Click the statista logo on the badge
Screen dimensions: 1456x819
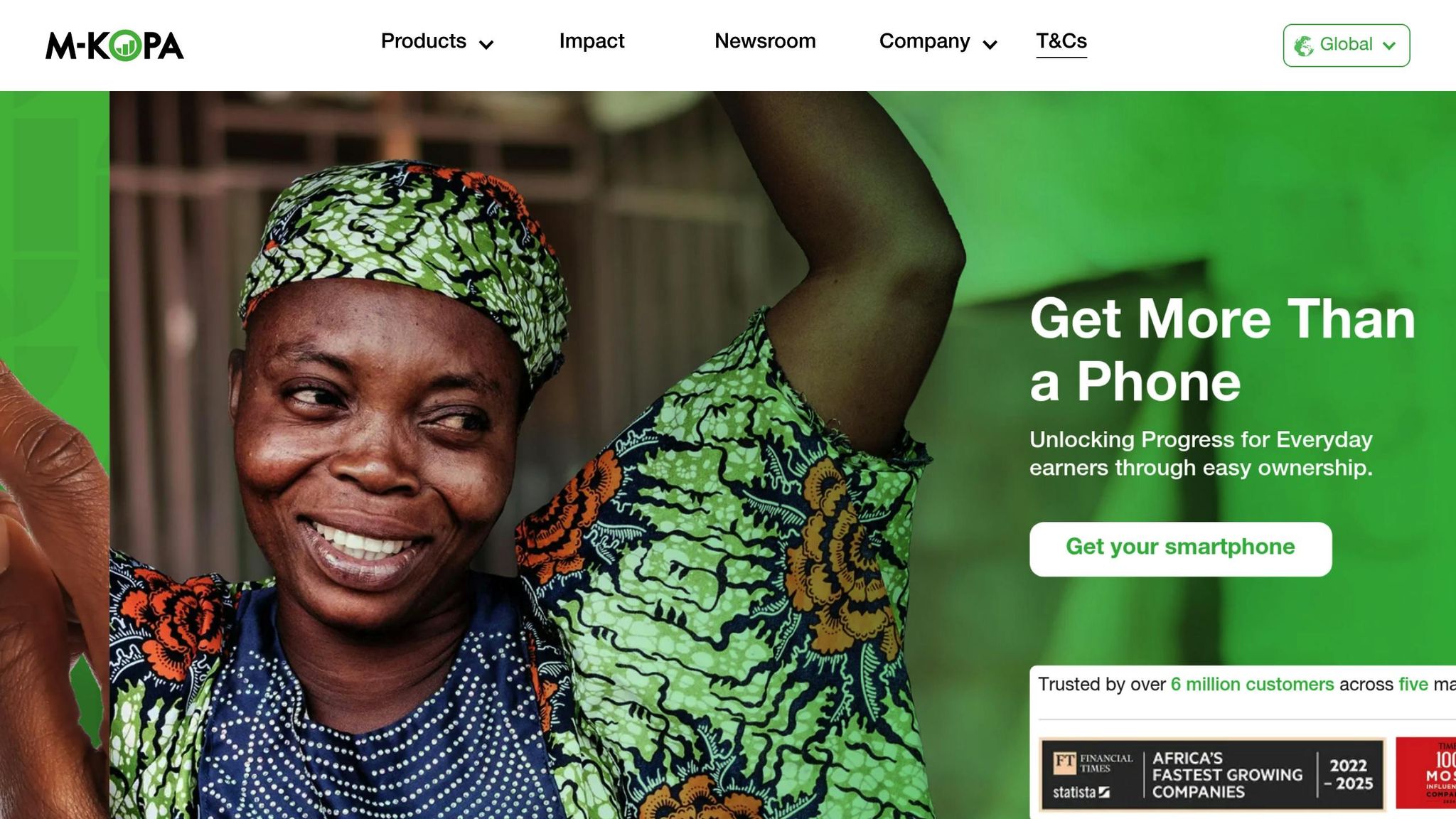(1081, 792)
